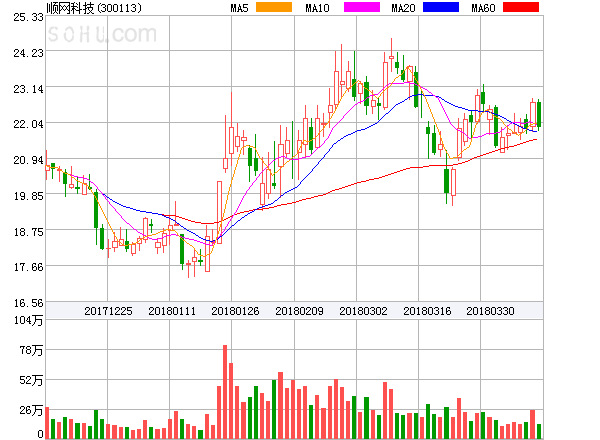The image size is (600, 440).
Task: Click the 20.94 price axis label
Action: (x=28, y=160)
